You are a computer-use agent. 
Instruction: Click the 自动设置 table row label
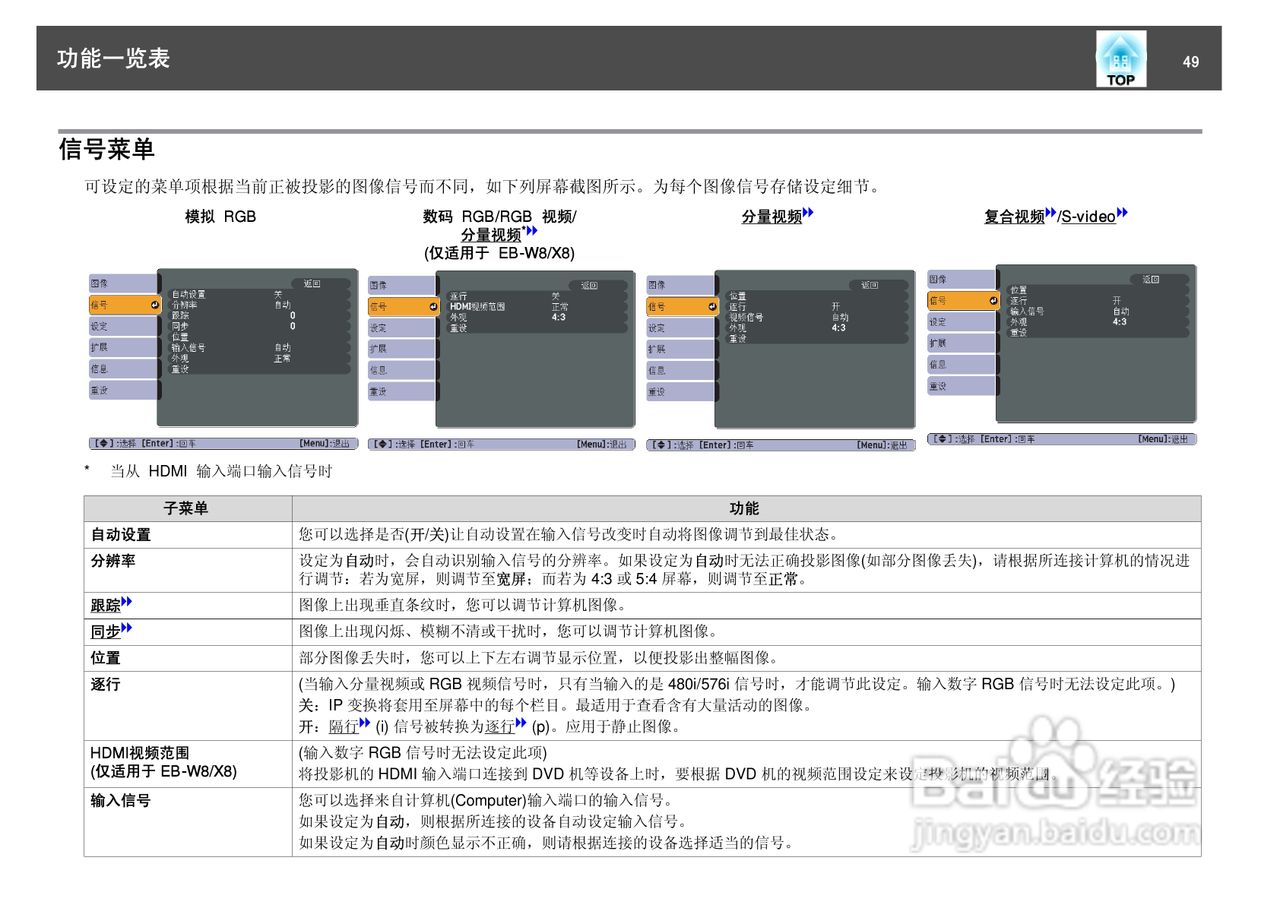pyautogui.click(x=121, y=535)
